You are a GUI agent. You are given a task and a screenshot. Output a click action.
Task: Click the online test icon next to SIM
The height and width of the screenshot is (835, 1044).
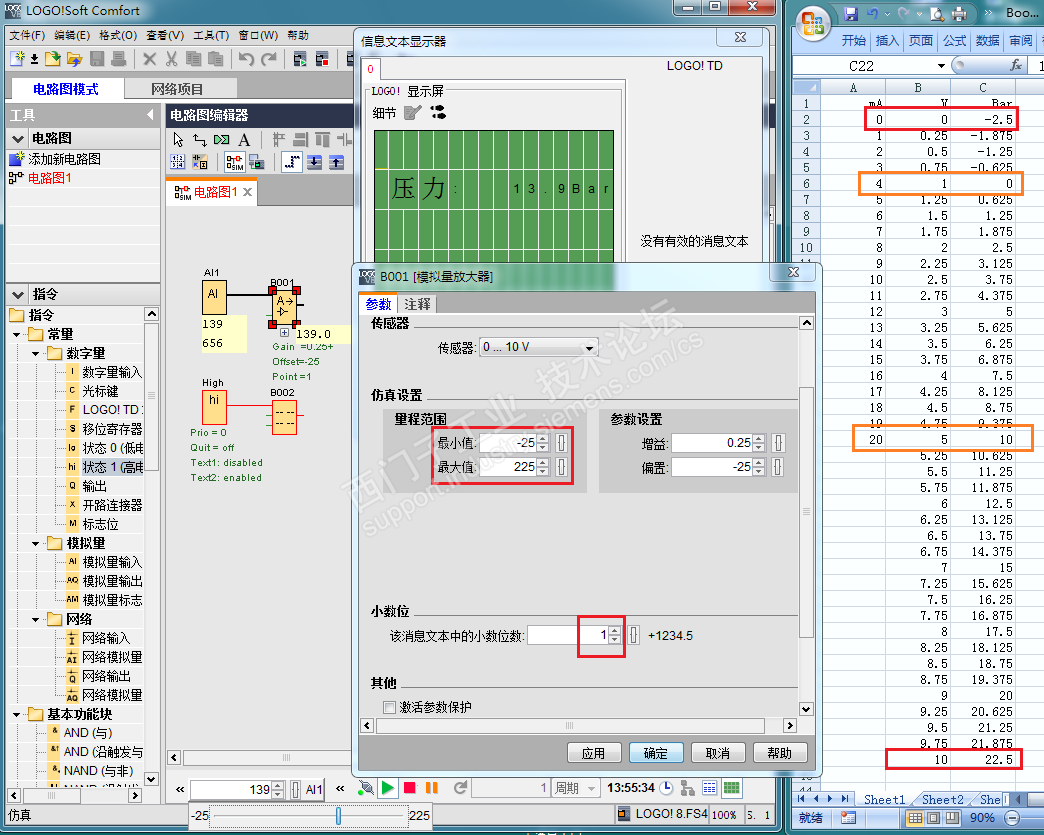click(x=257, y=162)
